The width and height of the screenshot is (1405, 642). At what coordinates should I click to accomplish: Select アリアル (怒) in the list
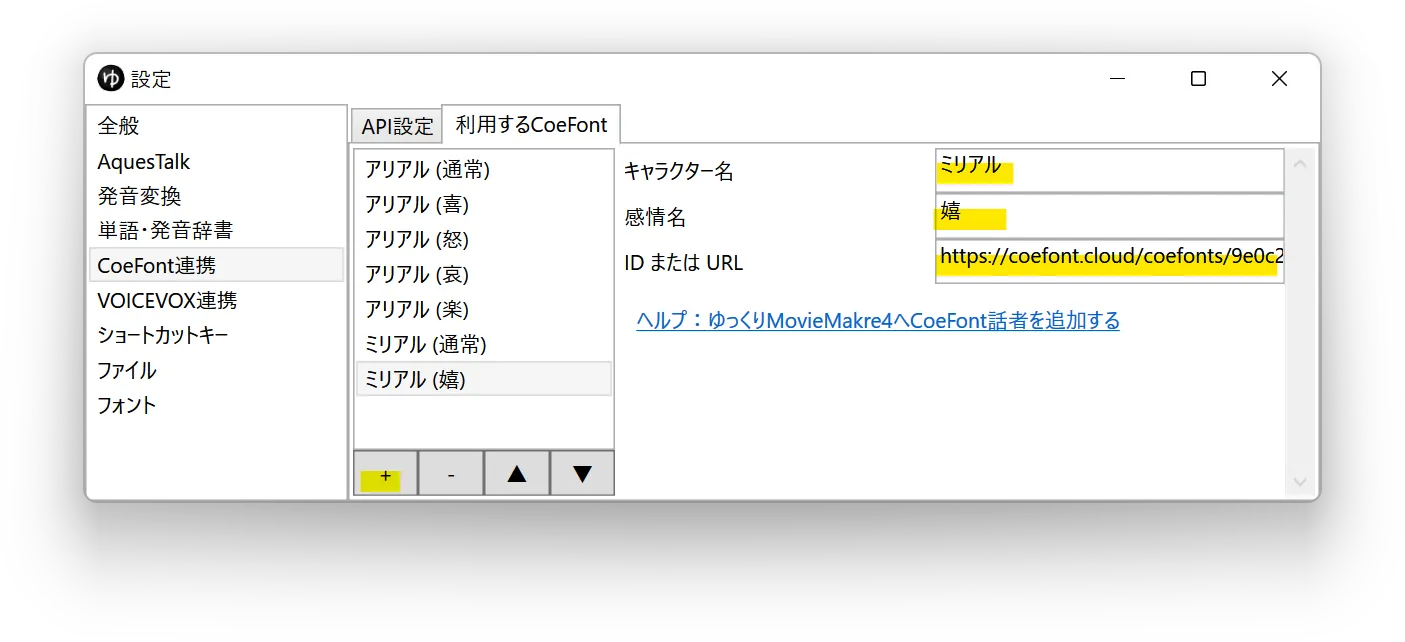click(483, 240)
